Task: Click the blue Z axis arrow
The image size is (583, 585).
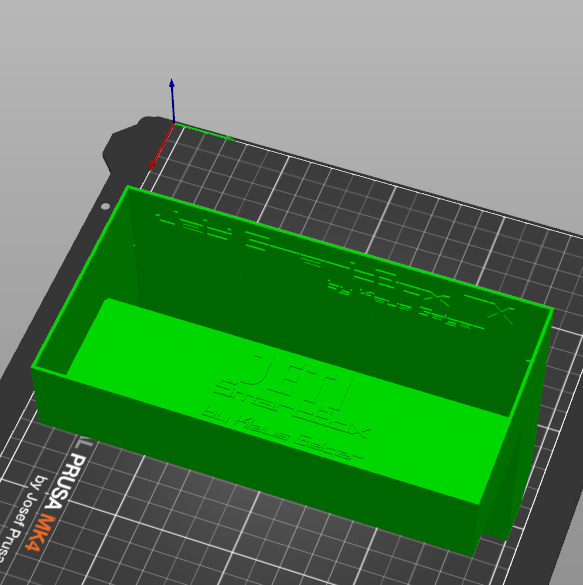Action: tap(172, 101)
